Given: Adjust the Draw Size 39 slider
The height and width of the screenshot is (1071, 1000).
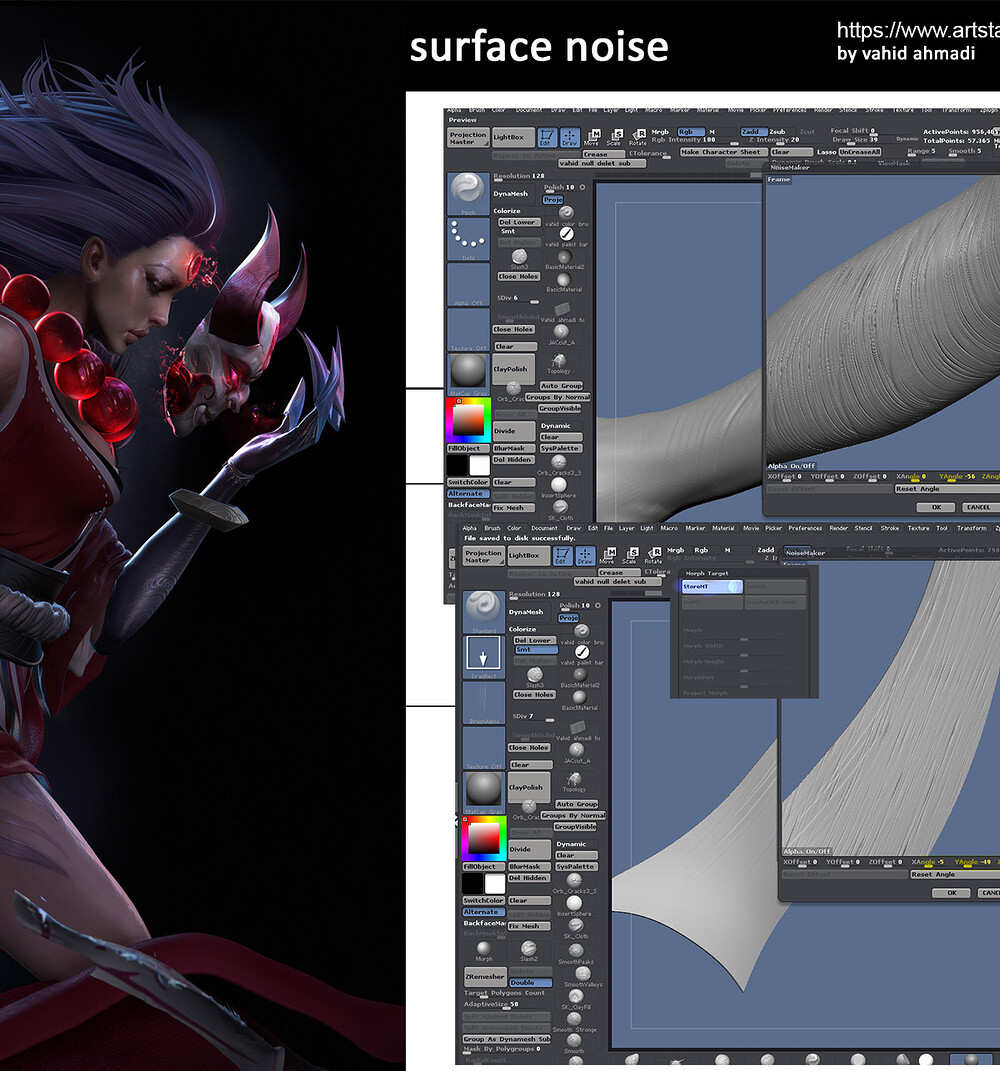Looking at the screenshot, I should coord(855,140).
